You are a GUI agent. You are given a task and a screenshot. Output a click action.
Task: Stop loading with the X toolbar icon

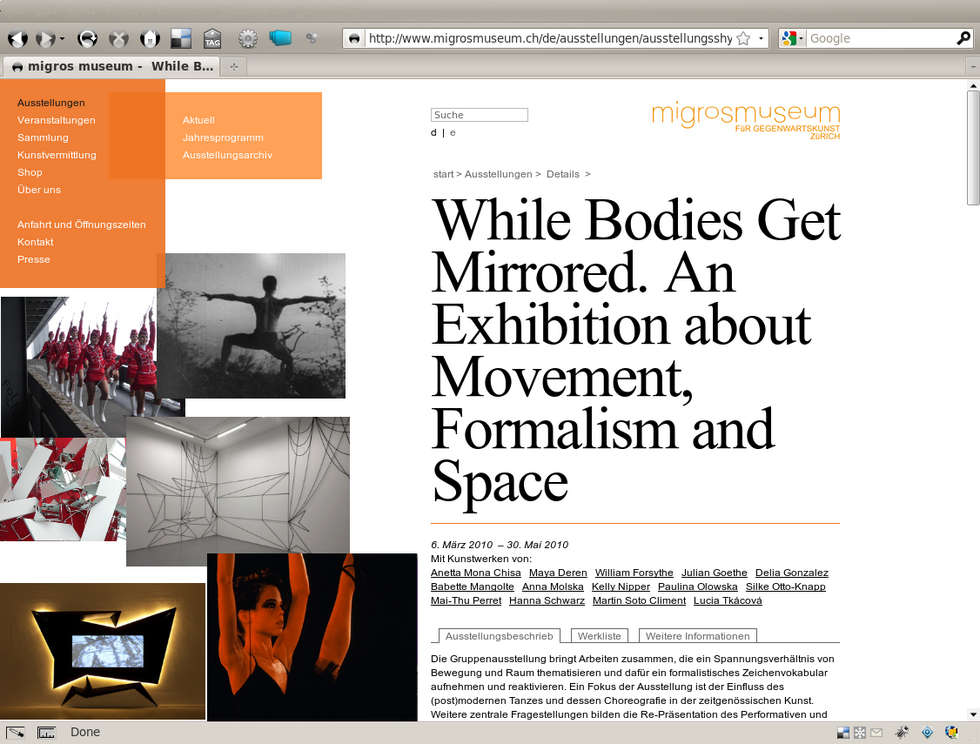(x=118, y=39)
